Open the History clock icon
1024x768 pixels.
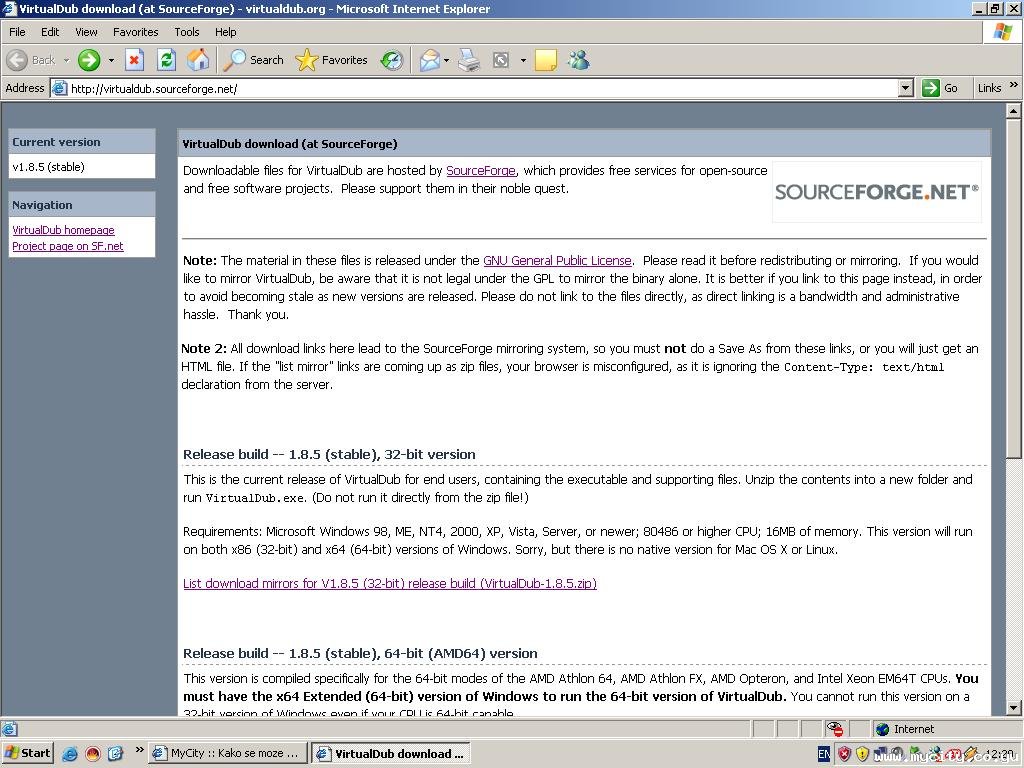pyautogui.click(x=392, y=60)
